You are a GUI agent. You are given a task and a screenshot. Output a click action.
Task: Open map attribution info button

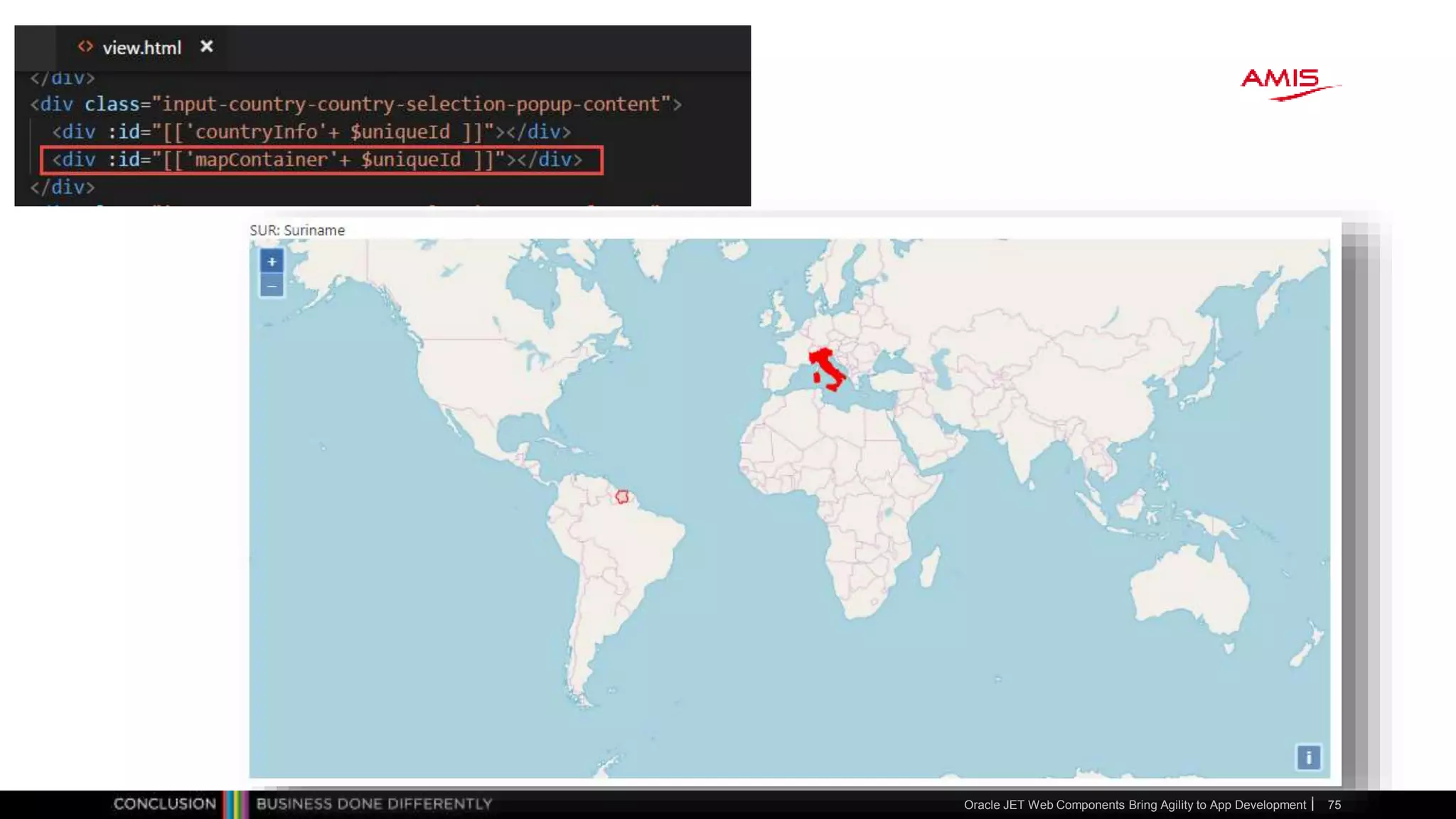point(1308,757)
